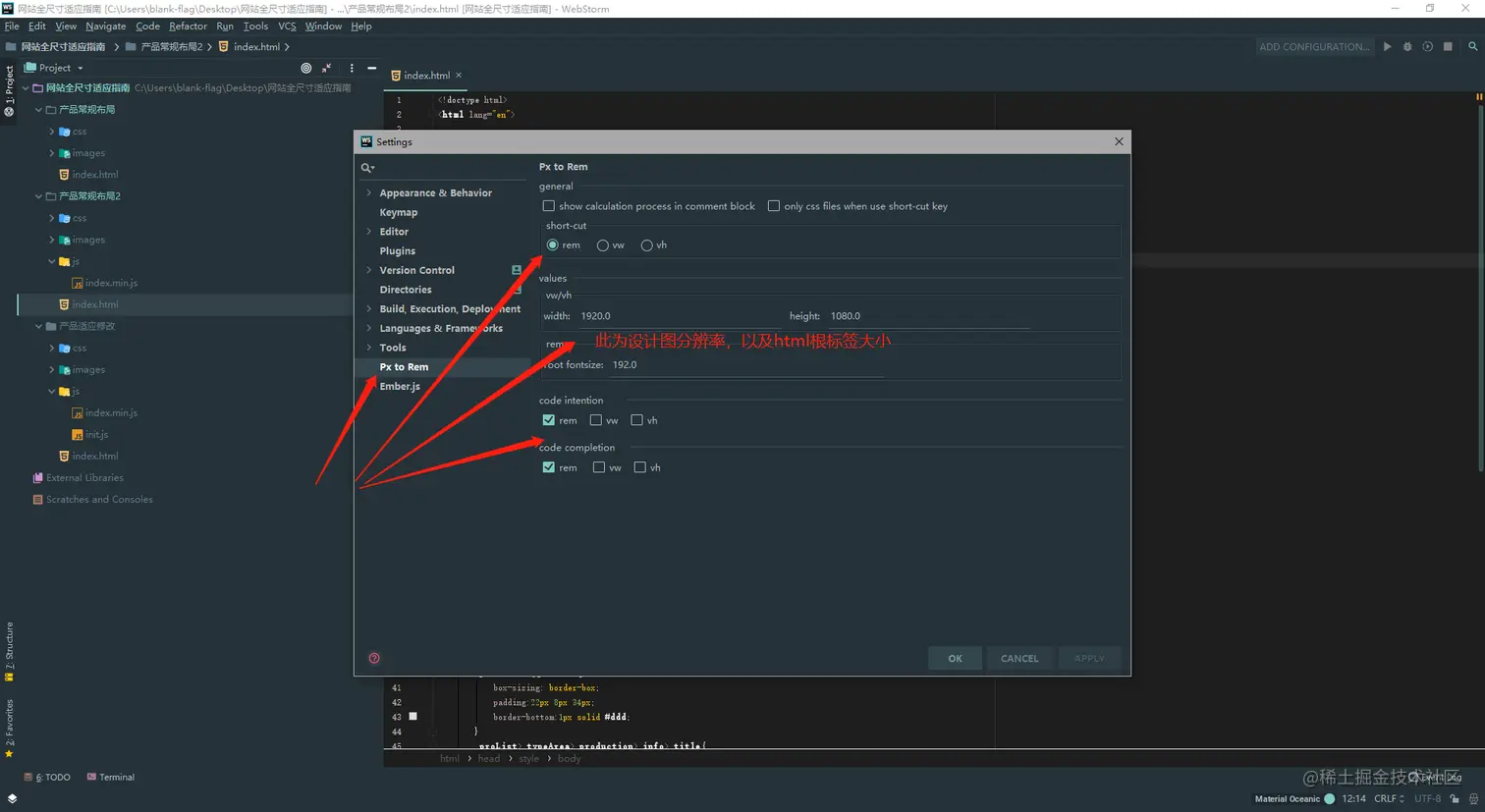Select index.min.js under 产品常规布局2 js folder

pyautogui.click(x=104, y=283)
